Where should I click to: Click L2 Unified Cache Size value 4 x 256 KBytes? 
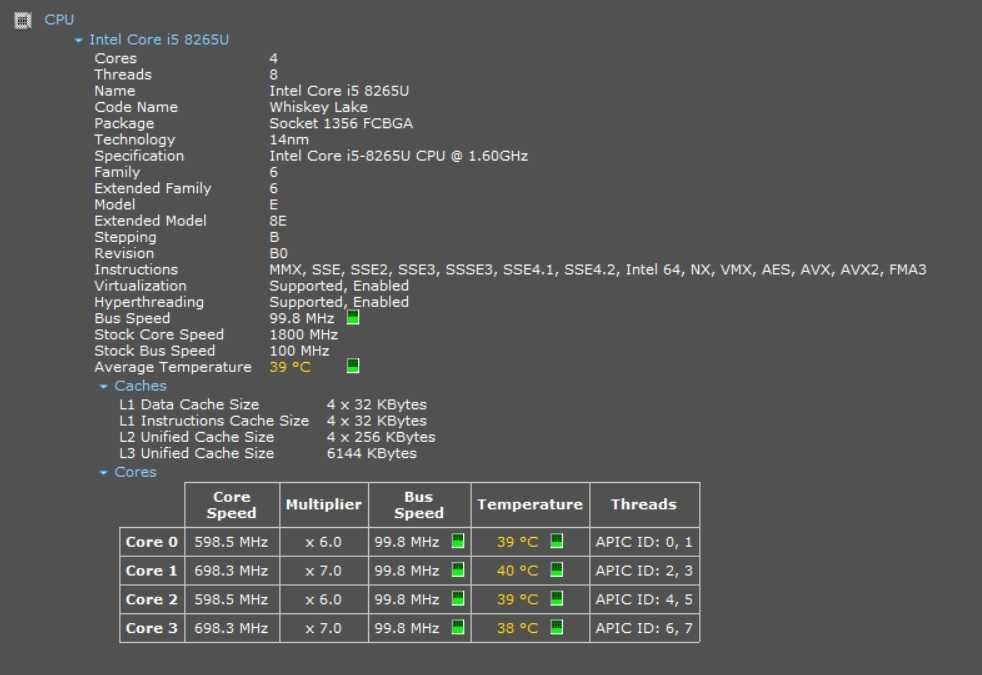pyautogui.click(x=381, y=438)
